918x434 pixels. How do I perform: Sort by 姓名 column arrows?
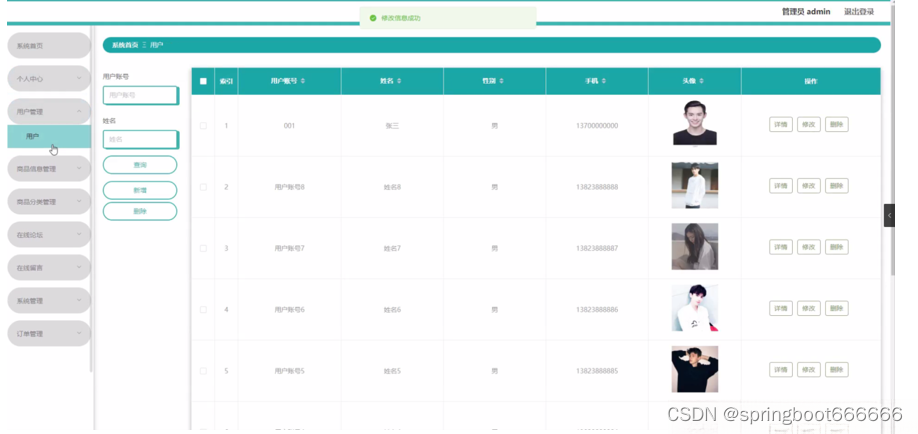399,81
